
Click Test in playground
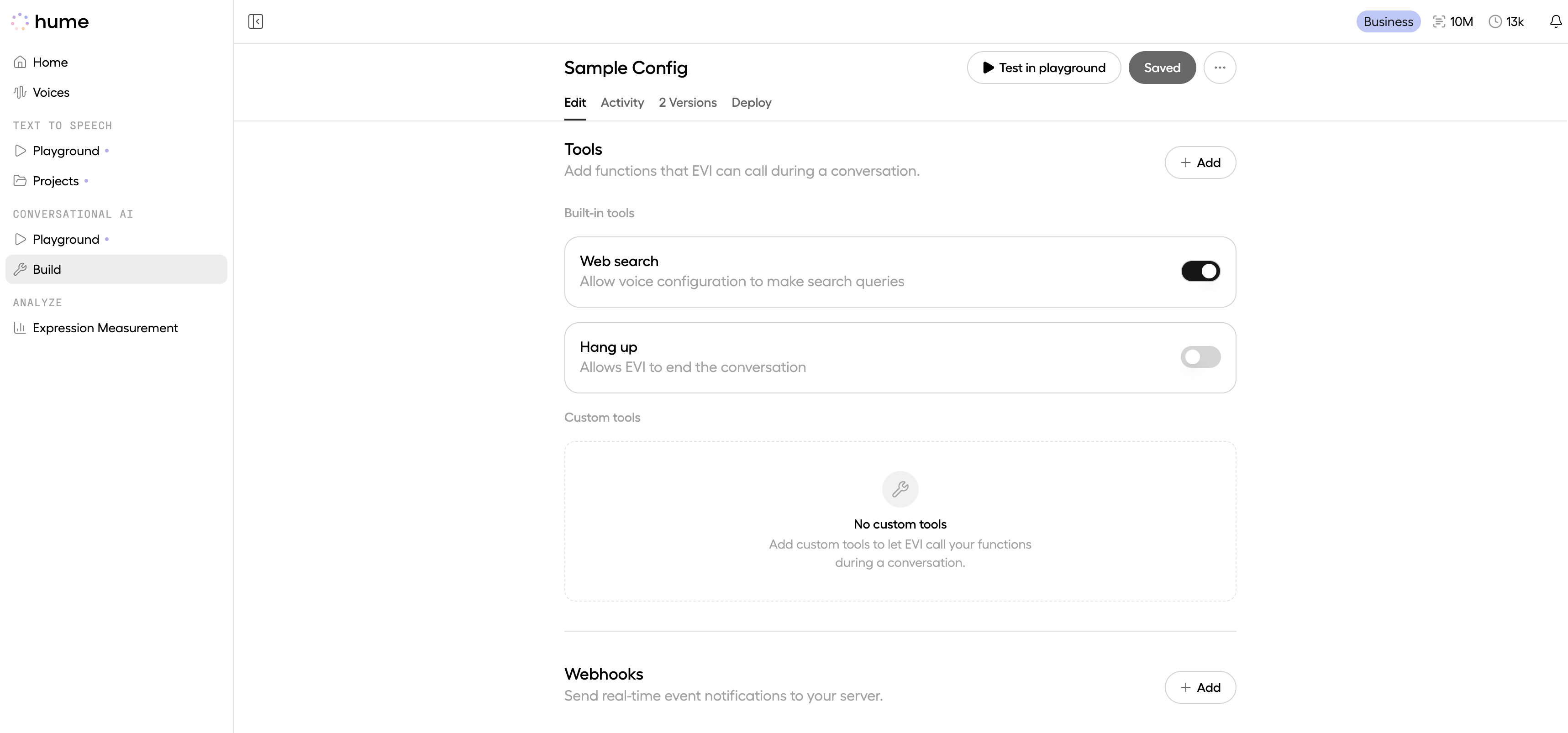coord(1043,68)
